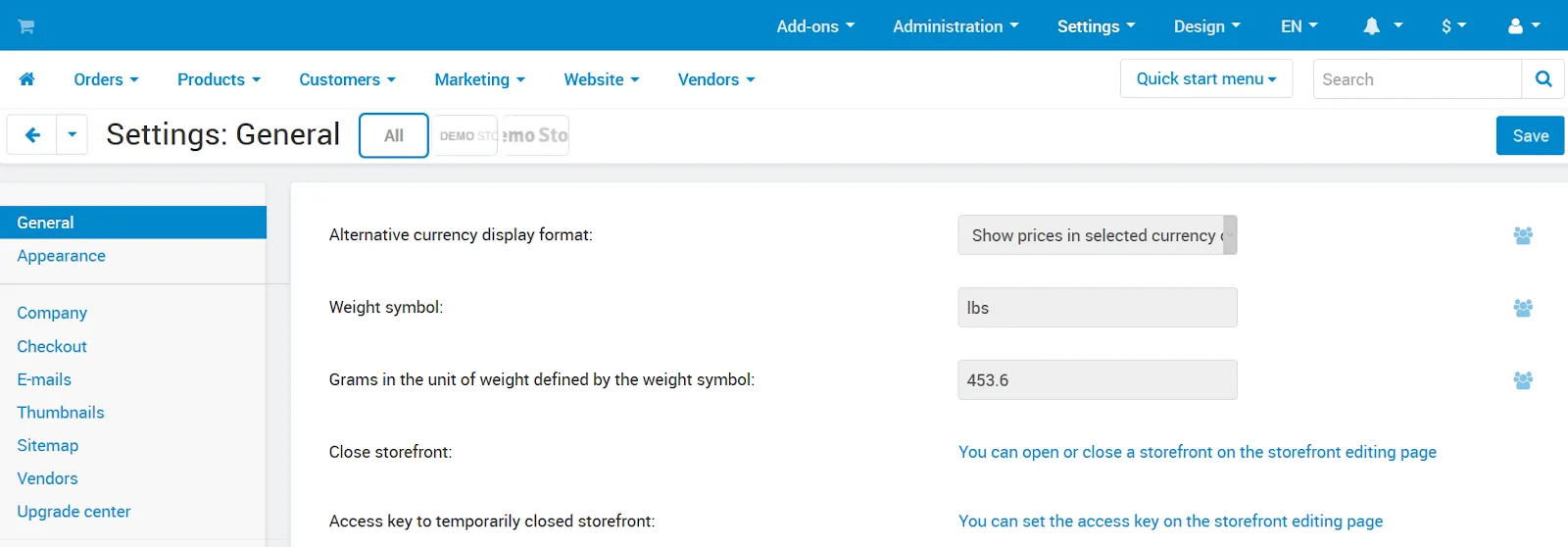The image size is (1568, 547).
Task: Open the caret dropdown next to back arrow
Action: (73, 135)
